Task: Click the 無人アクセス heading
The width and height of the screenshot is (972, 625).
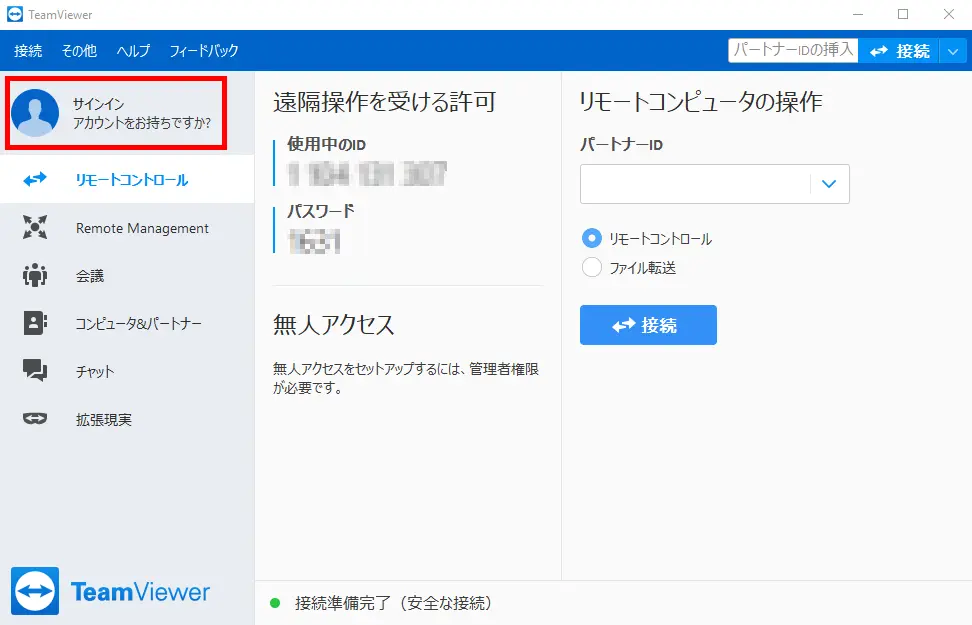Action: [x=334, y=324]
